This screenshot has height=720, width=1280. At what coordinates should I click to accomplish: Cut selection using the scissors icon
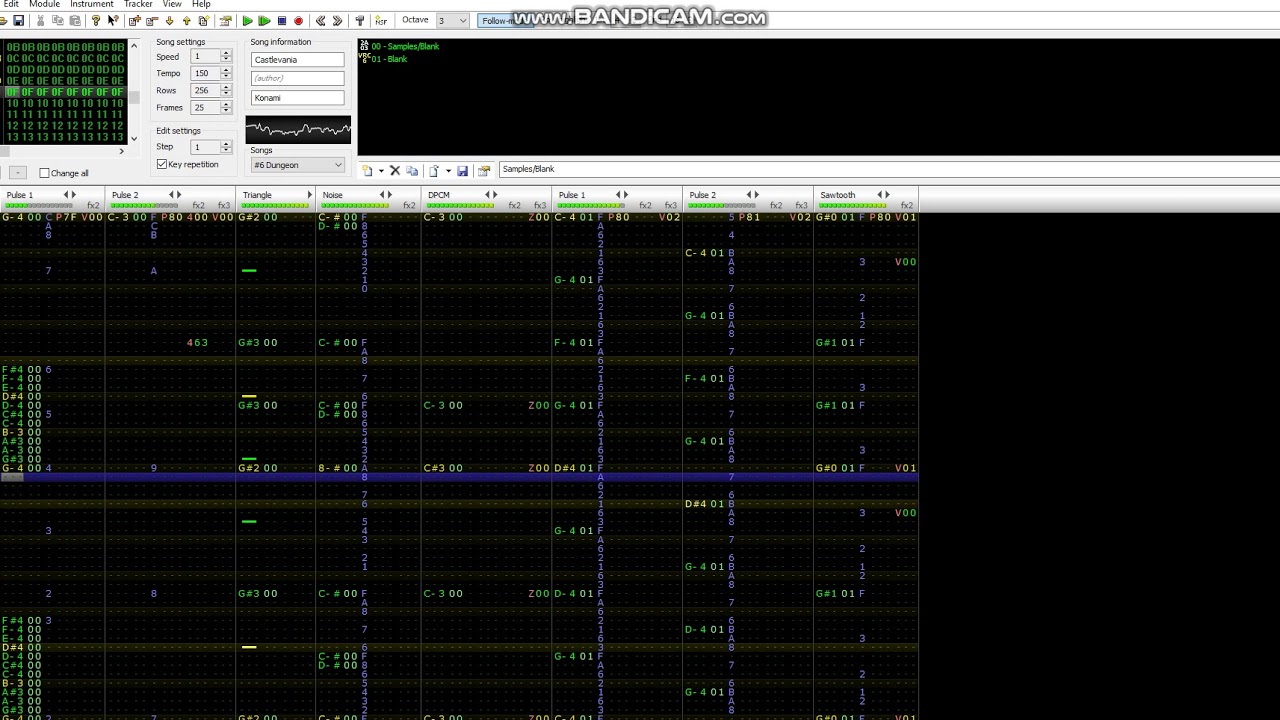click(x=40, y=21)
